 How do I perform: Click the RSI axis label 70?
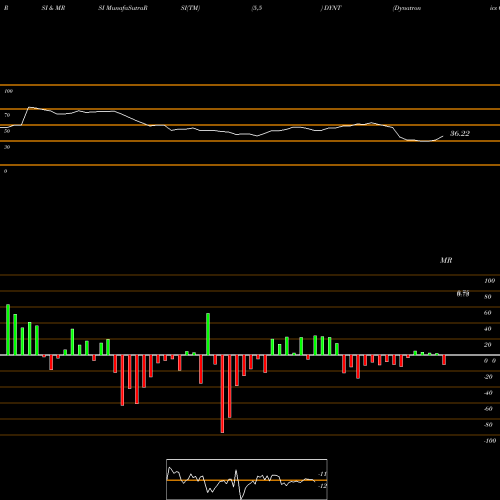tap(7, 115)
